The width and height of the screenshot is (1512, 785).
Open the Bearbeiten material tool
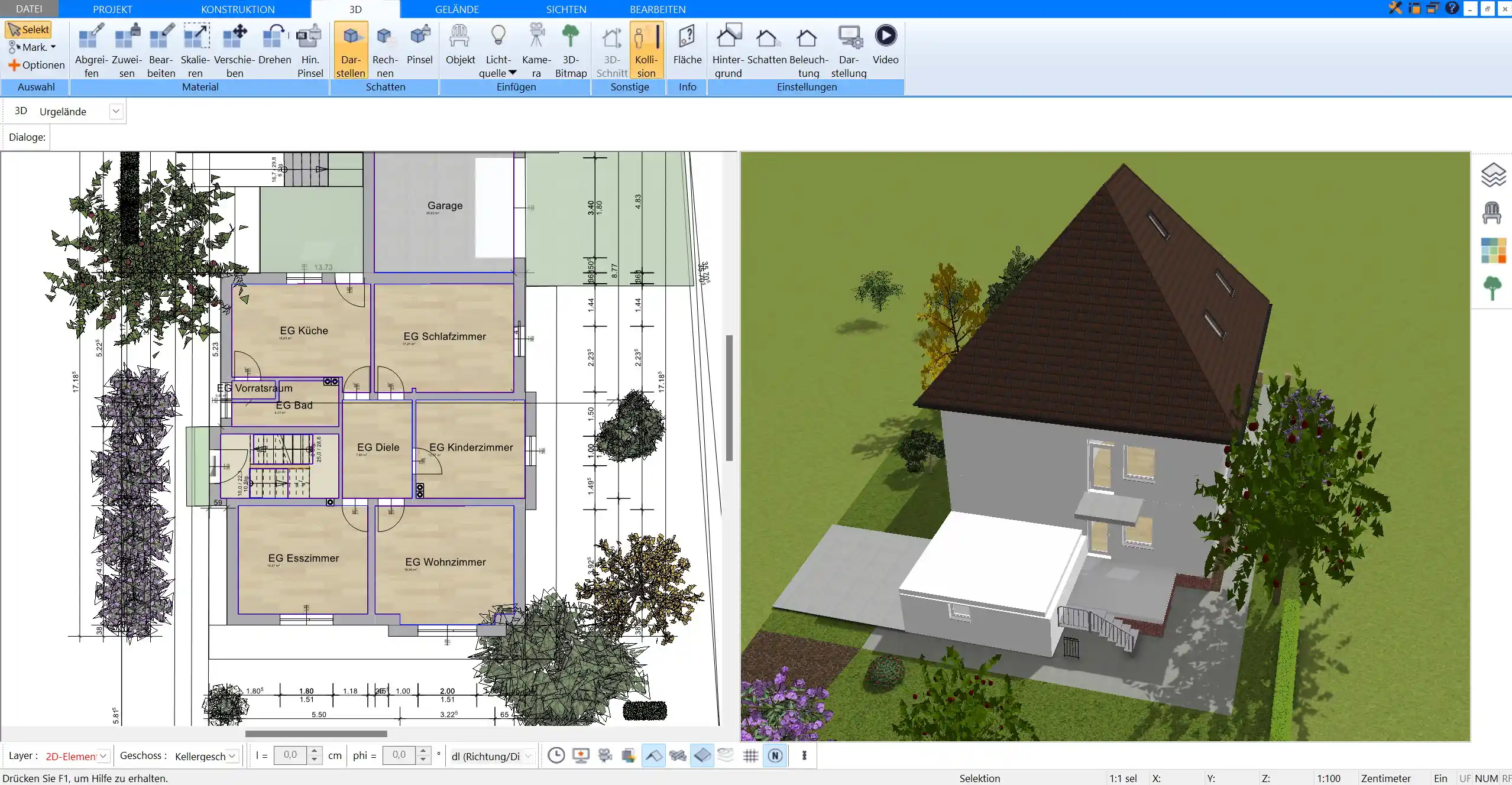161,50
